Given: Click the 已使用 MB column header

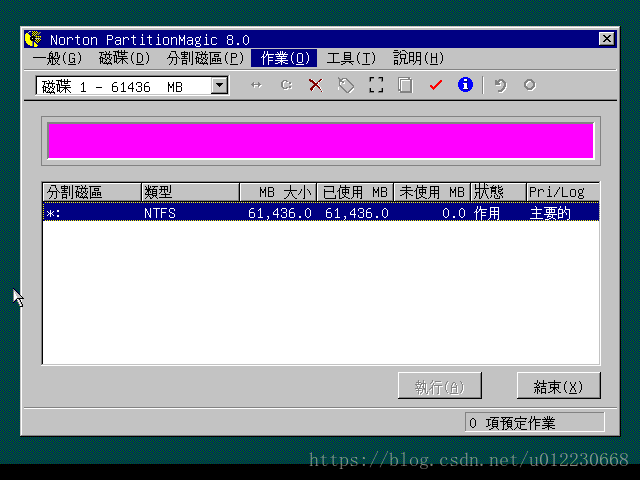Looking at the screenshot, I should (355, 192).
